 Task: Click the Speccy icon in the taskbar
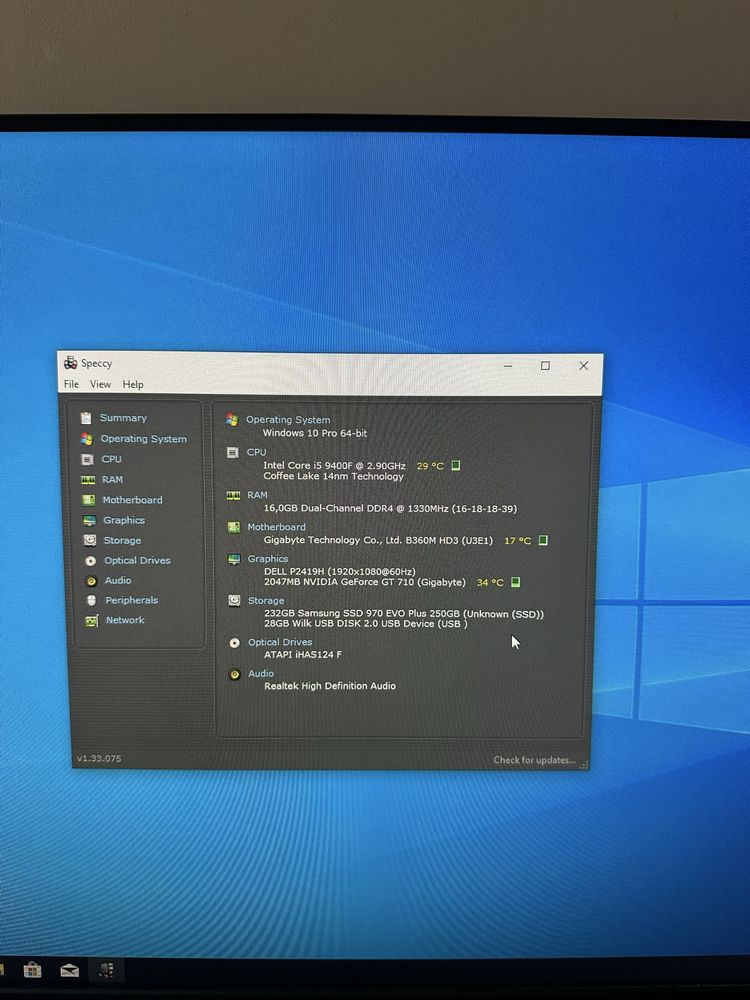(x=106, y=970)
